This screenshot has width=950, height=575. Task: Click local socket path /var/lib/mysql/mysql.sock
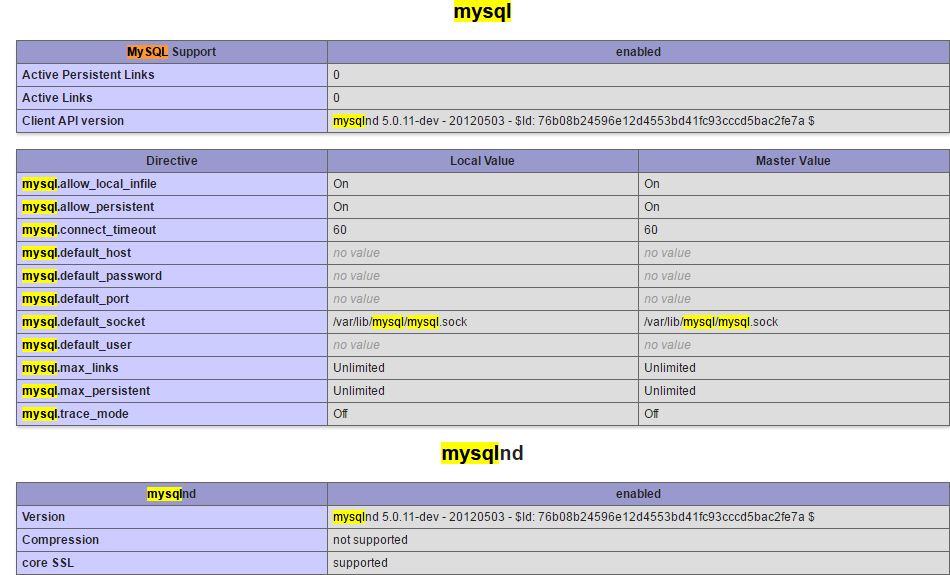[400, 322]
